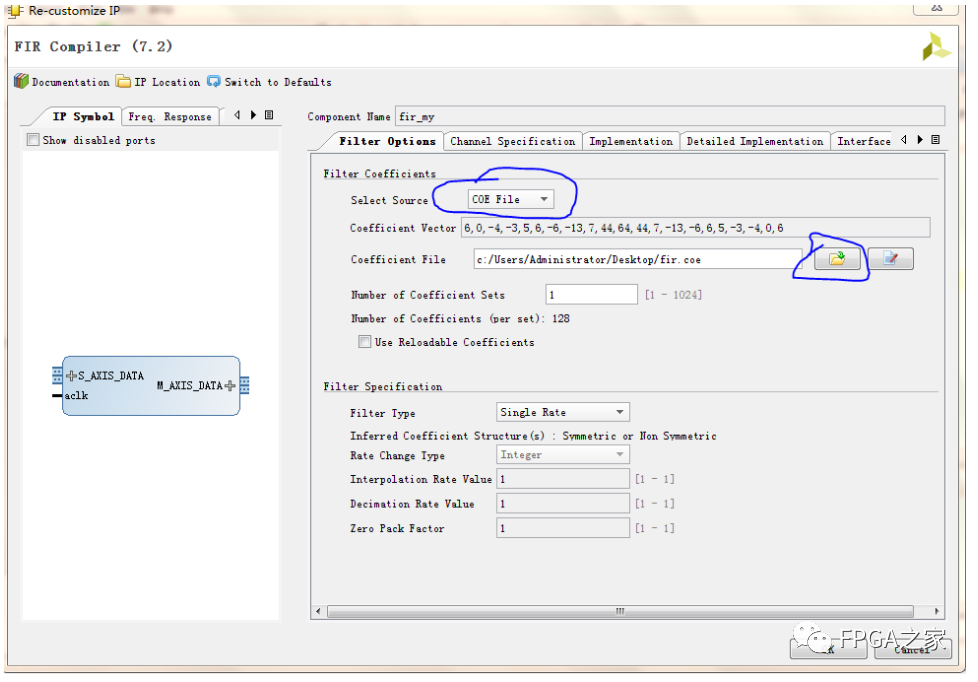978x682 pixels.
Task: Click the edit coefficient file icon
Action: pyautogui.click(x=890, y=259)
